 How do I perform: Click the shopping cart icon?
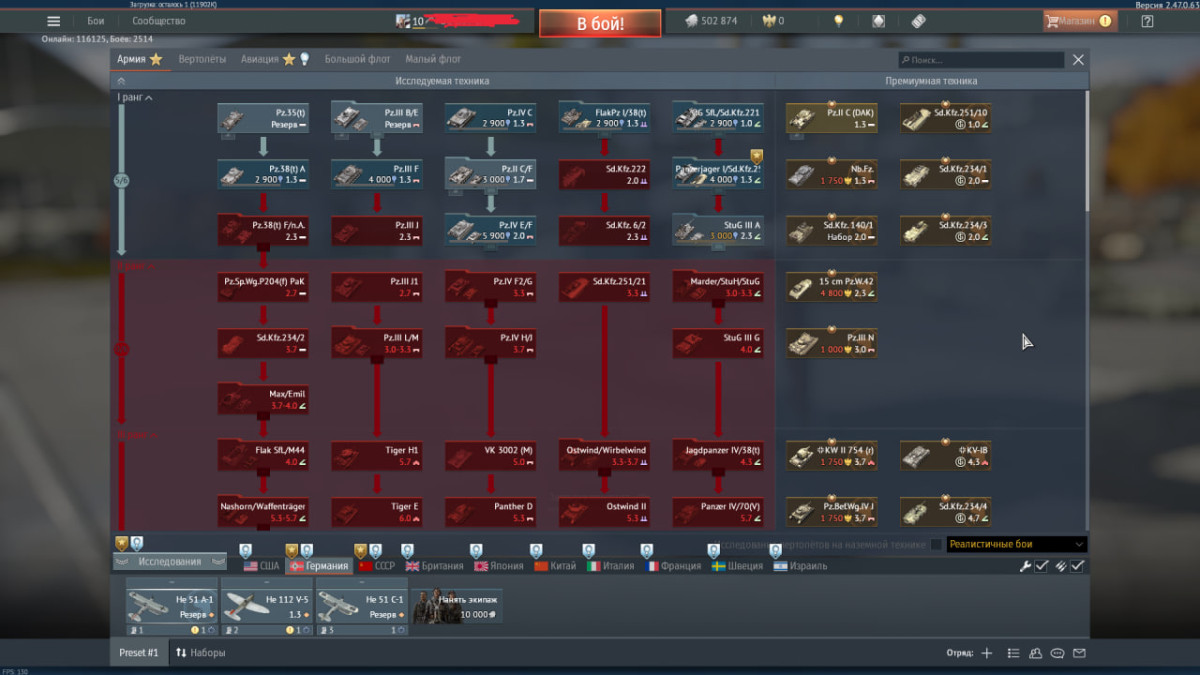click(1053, 21)
